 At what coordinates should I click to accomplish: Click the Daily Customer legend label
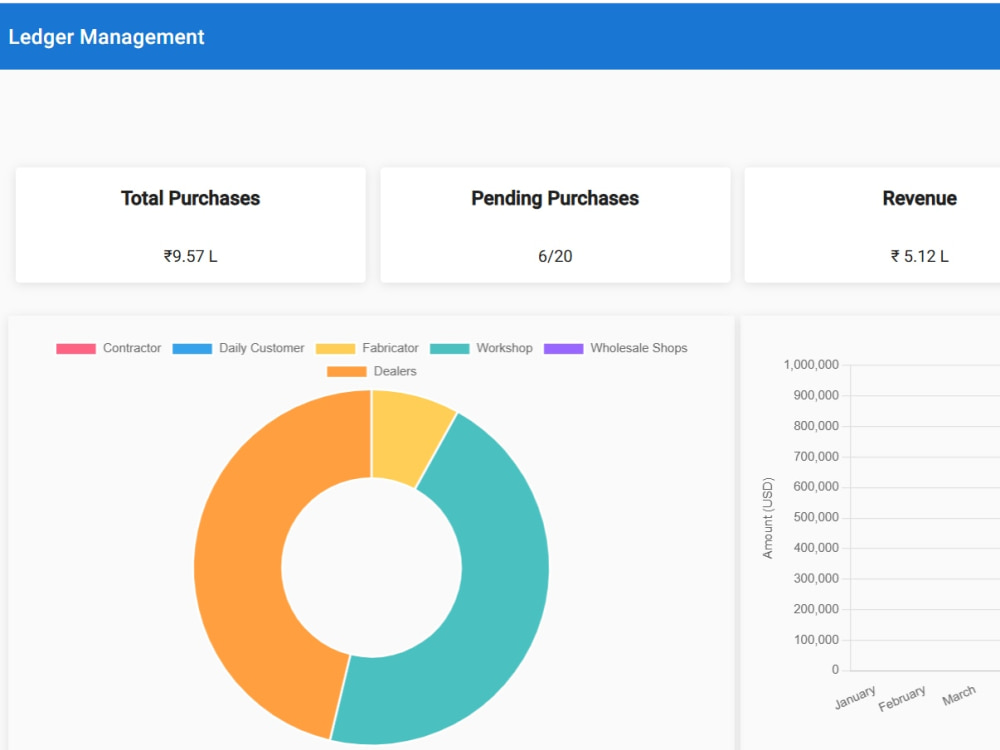coord(261,348)
